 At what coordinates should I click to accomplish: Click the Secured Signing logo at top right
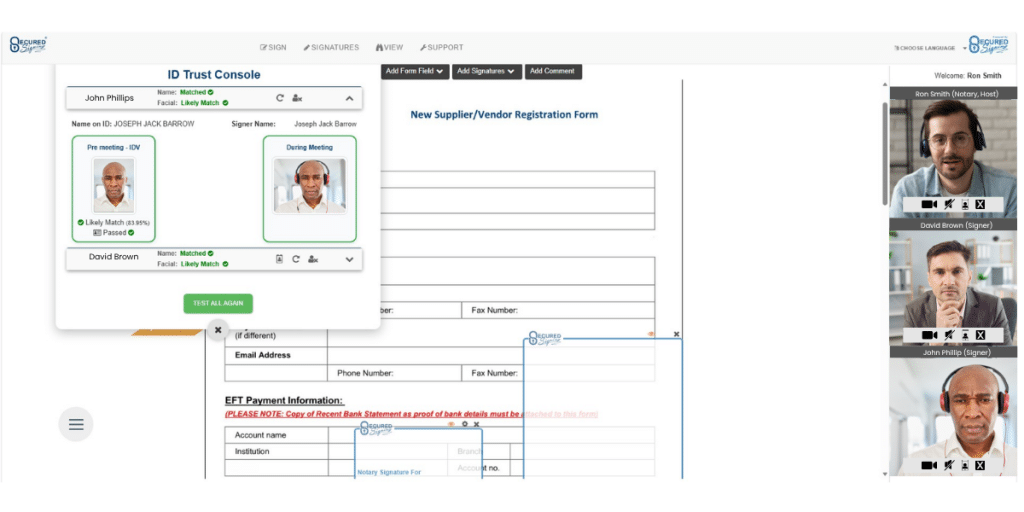989,44
